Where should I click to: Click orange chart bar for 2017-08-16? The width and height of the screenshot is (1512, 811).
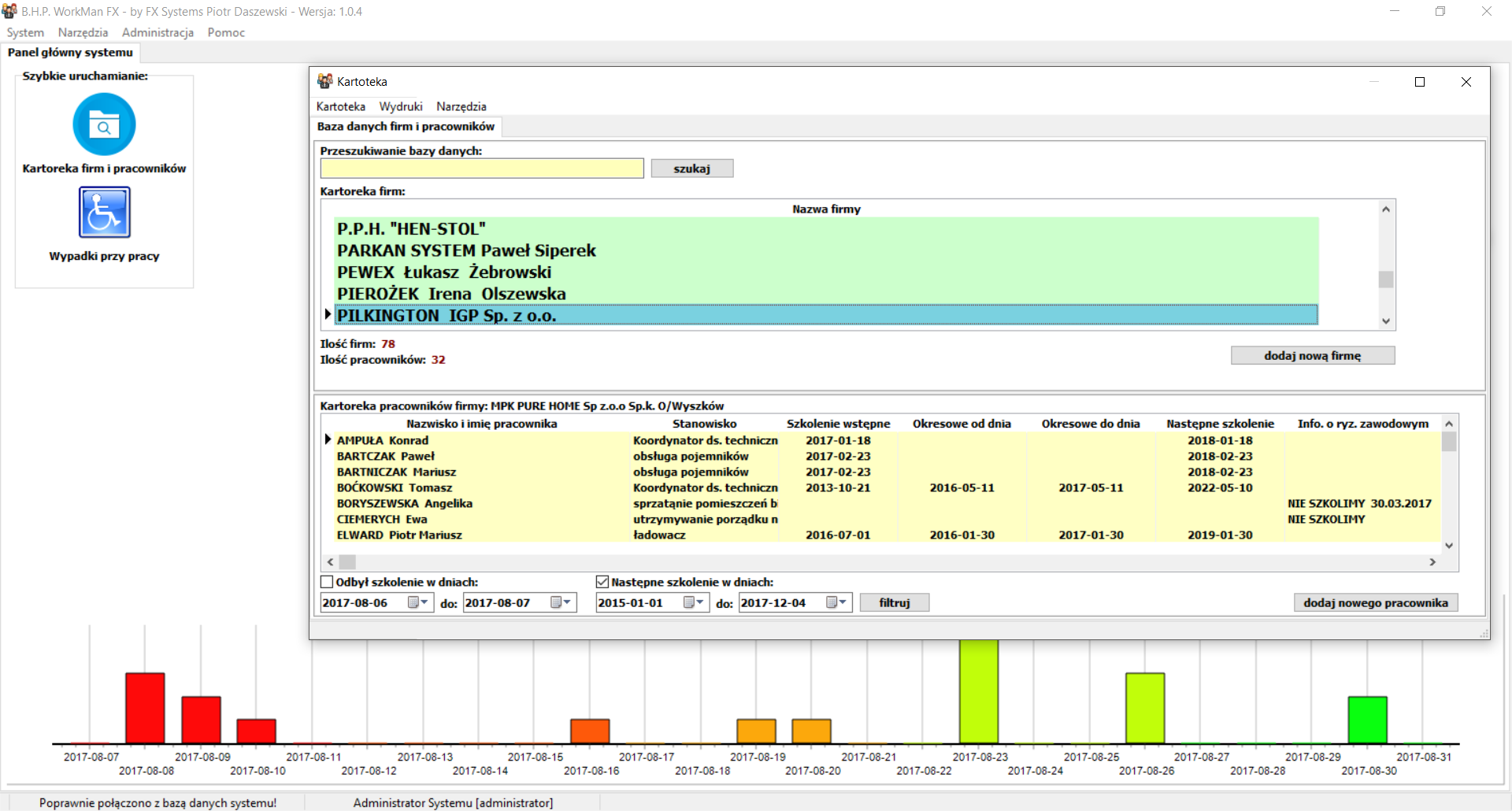tap(590, 731)
